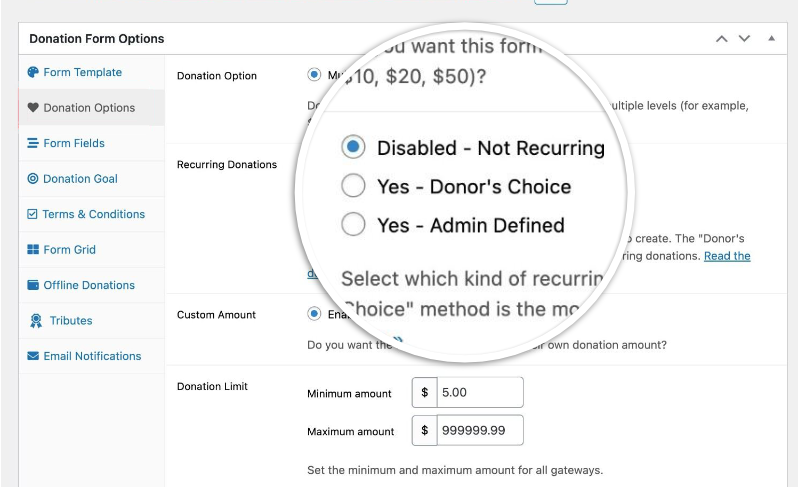
Task: Select the Donation Options tab
Action: point(92,107)
